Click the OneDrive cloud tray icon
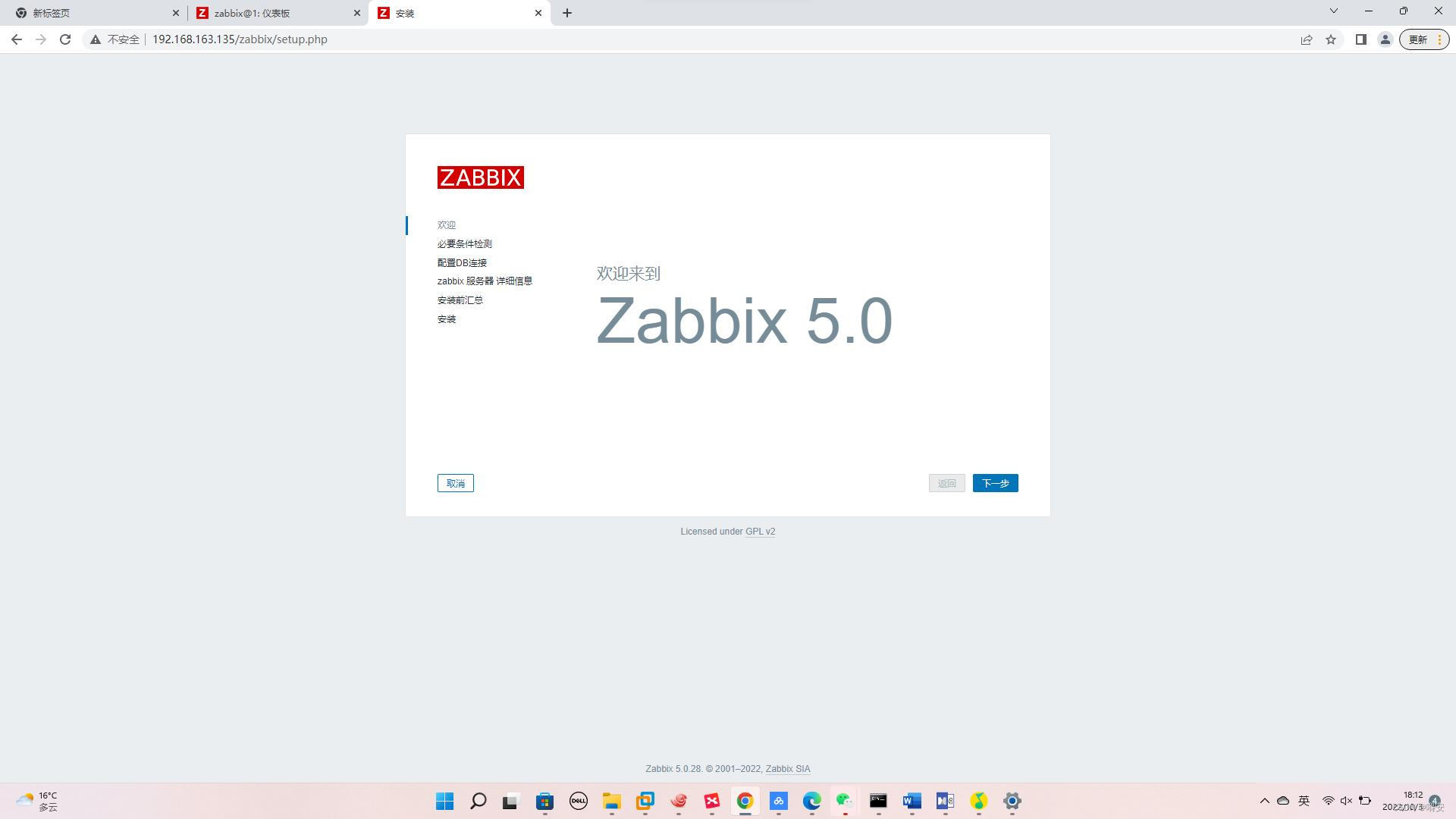1456x819 pixels. (1283, 801)
